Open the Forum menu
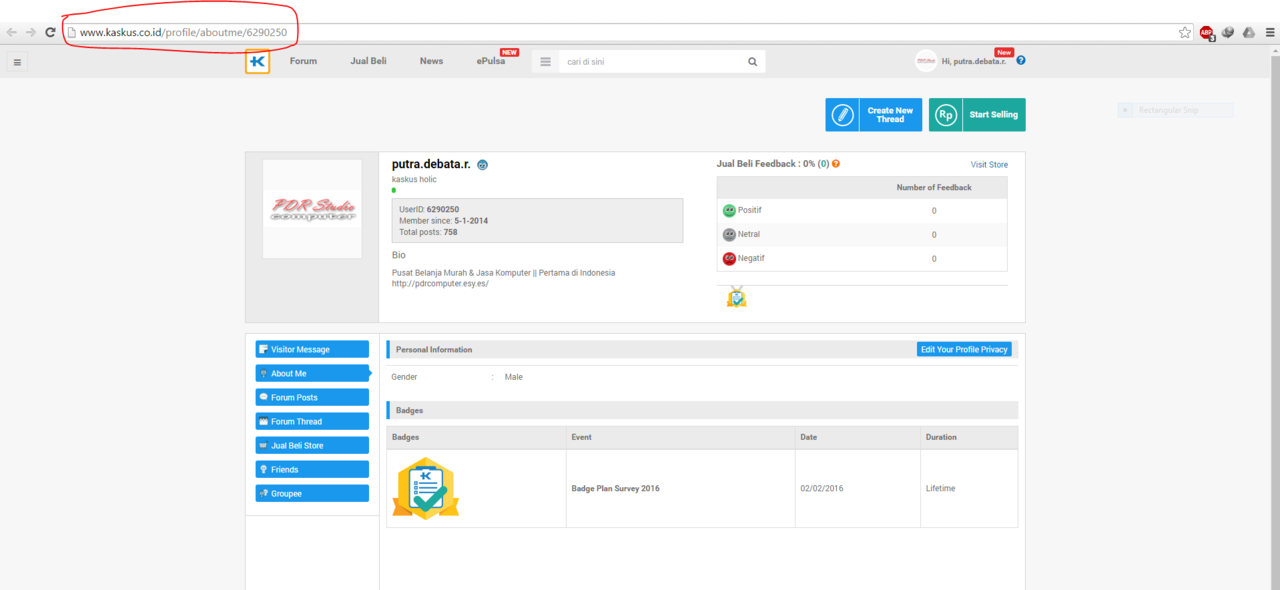This screenshot has width=1280, height=590. (303, 61)
